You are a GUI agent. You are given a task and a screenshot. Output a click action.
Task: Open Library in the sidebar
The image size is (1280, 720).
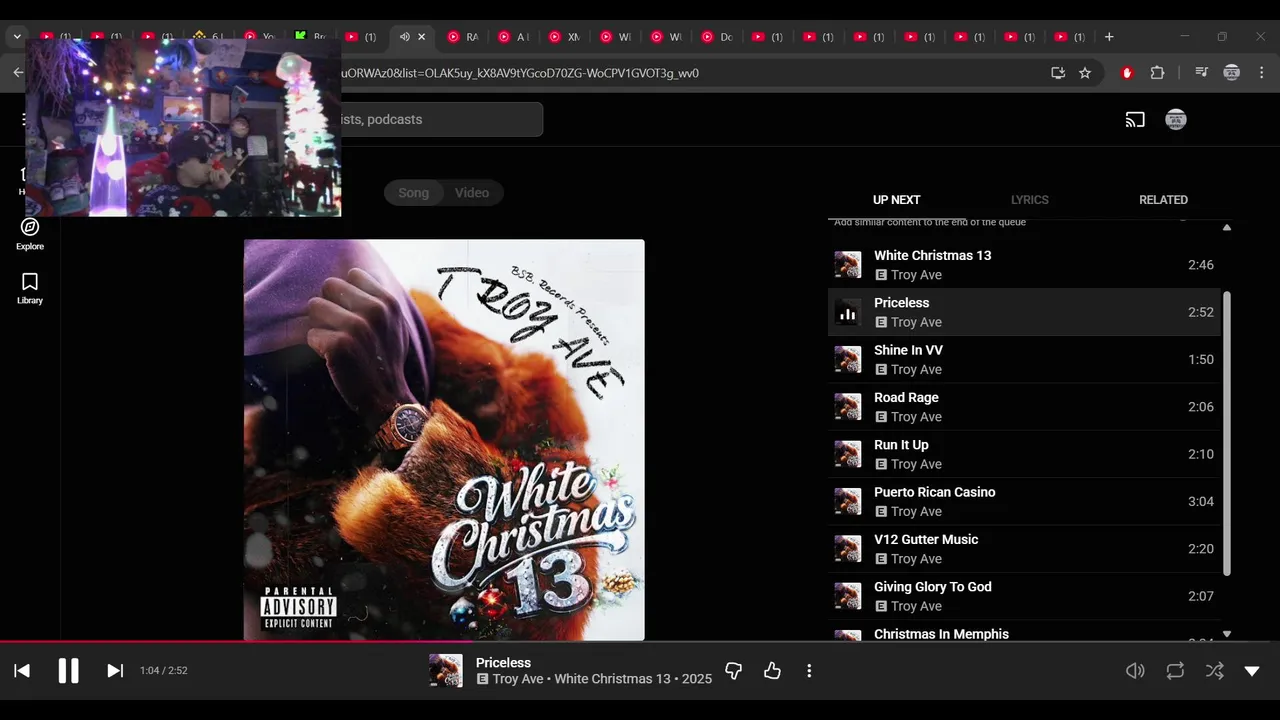click(x=30, y=288)
